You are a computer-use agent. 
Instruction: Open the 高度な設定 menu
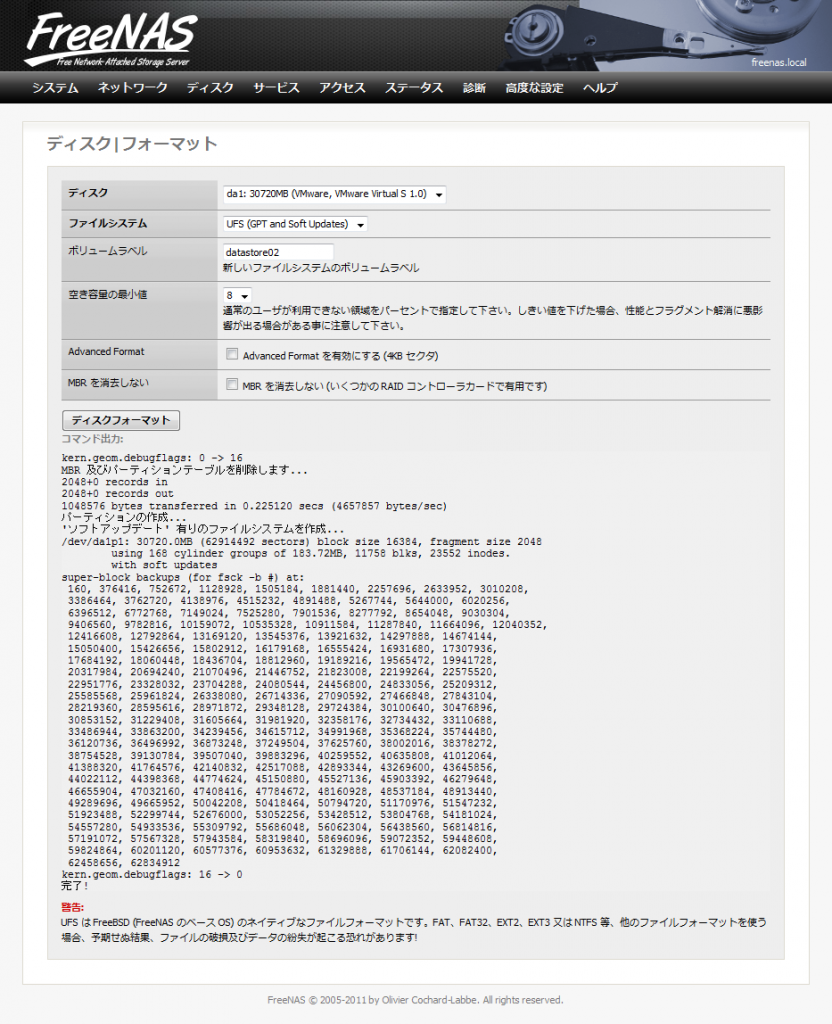pos(534,88)
